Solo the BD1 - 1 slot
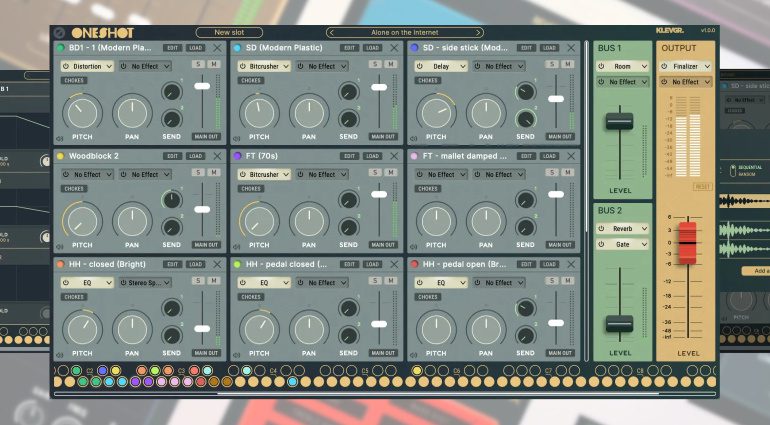This screenshot has height=425, width=770. [198, 66]
